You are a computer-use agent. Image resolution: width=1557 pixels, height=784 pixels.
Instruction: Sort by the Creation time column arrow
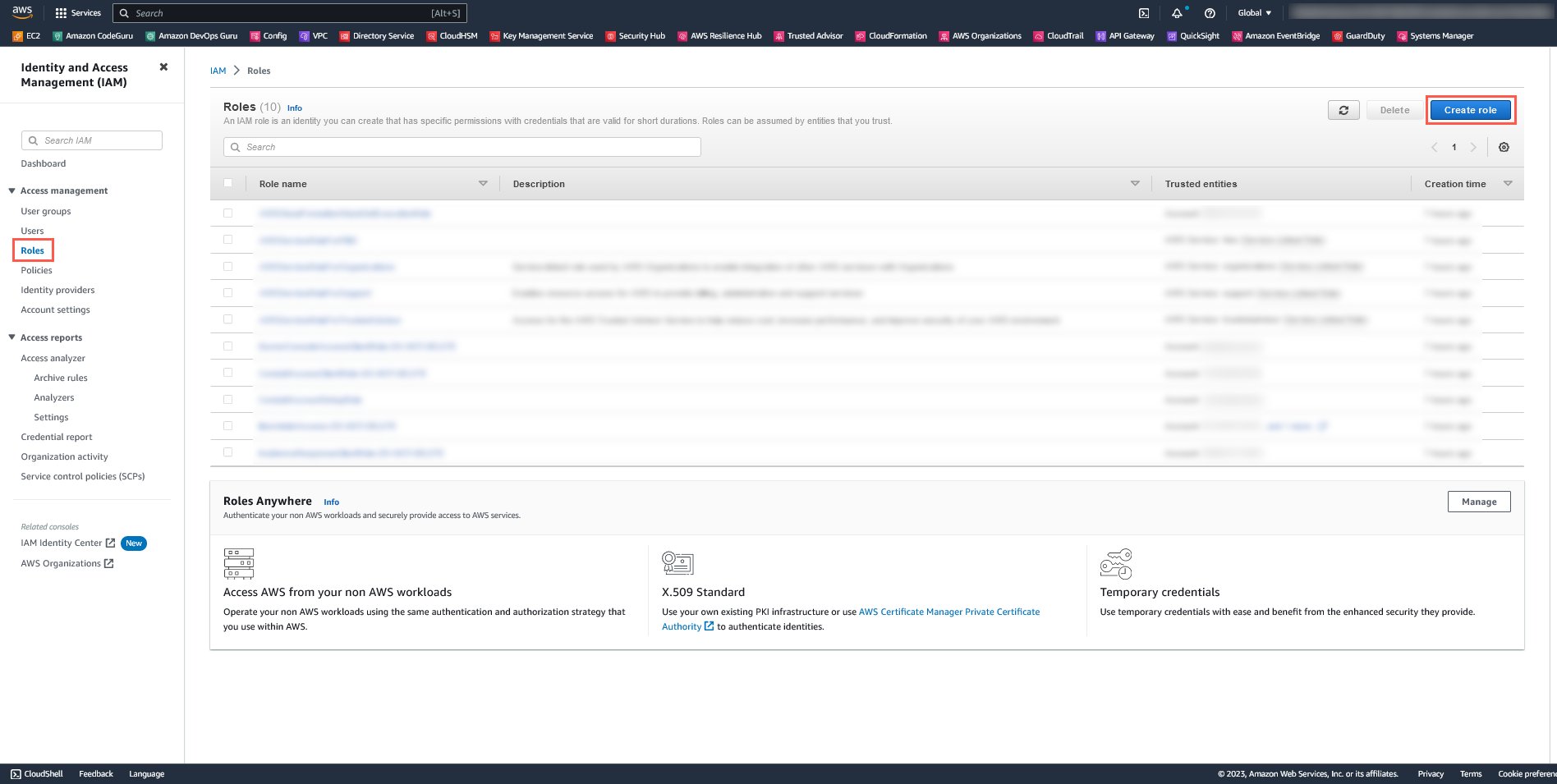(1508, 184)
